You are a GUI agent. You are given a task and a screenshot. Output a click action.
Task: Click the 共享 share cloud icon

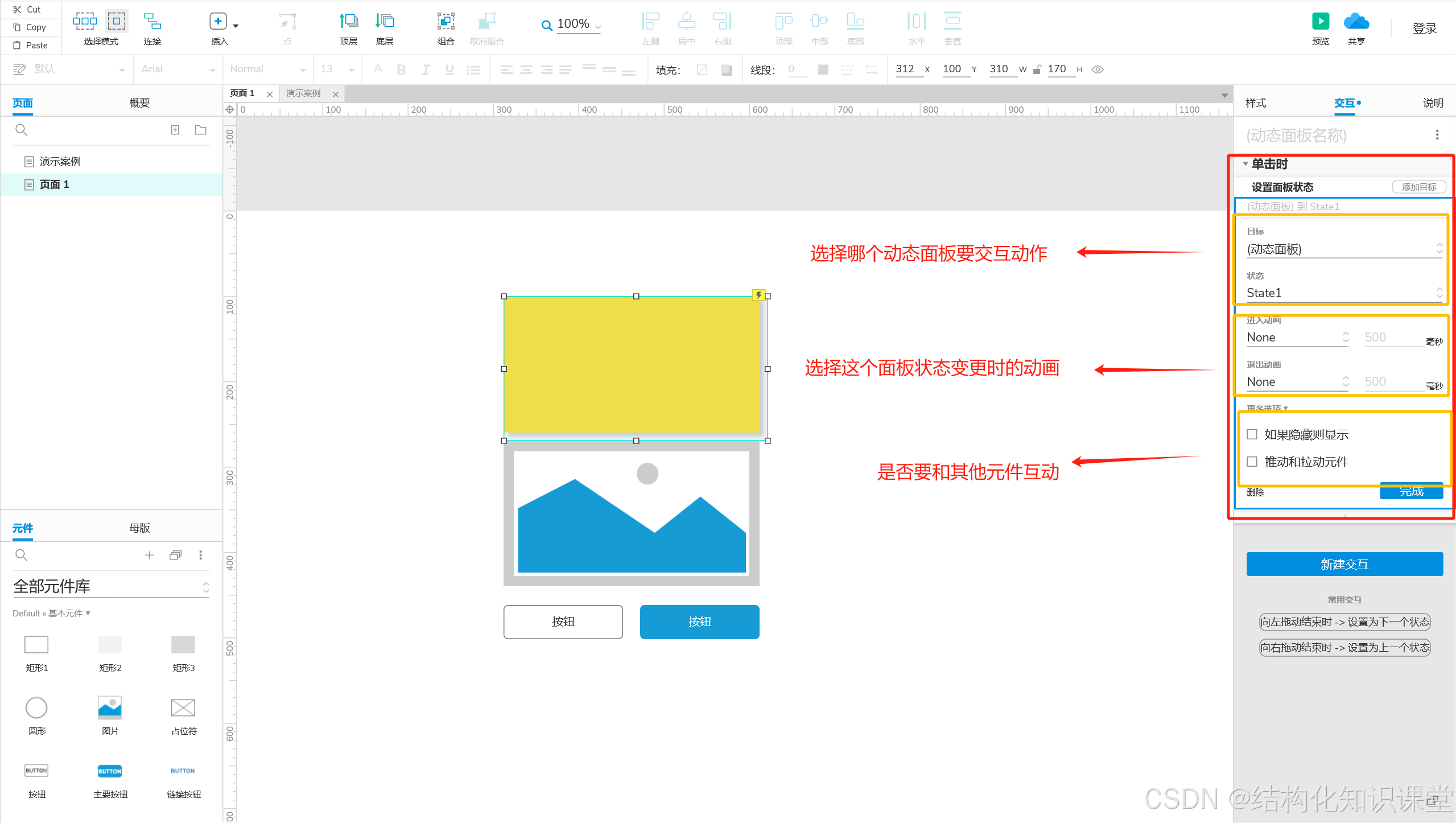coord(1356,22)
